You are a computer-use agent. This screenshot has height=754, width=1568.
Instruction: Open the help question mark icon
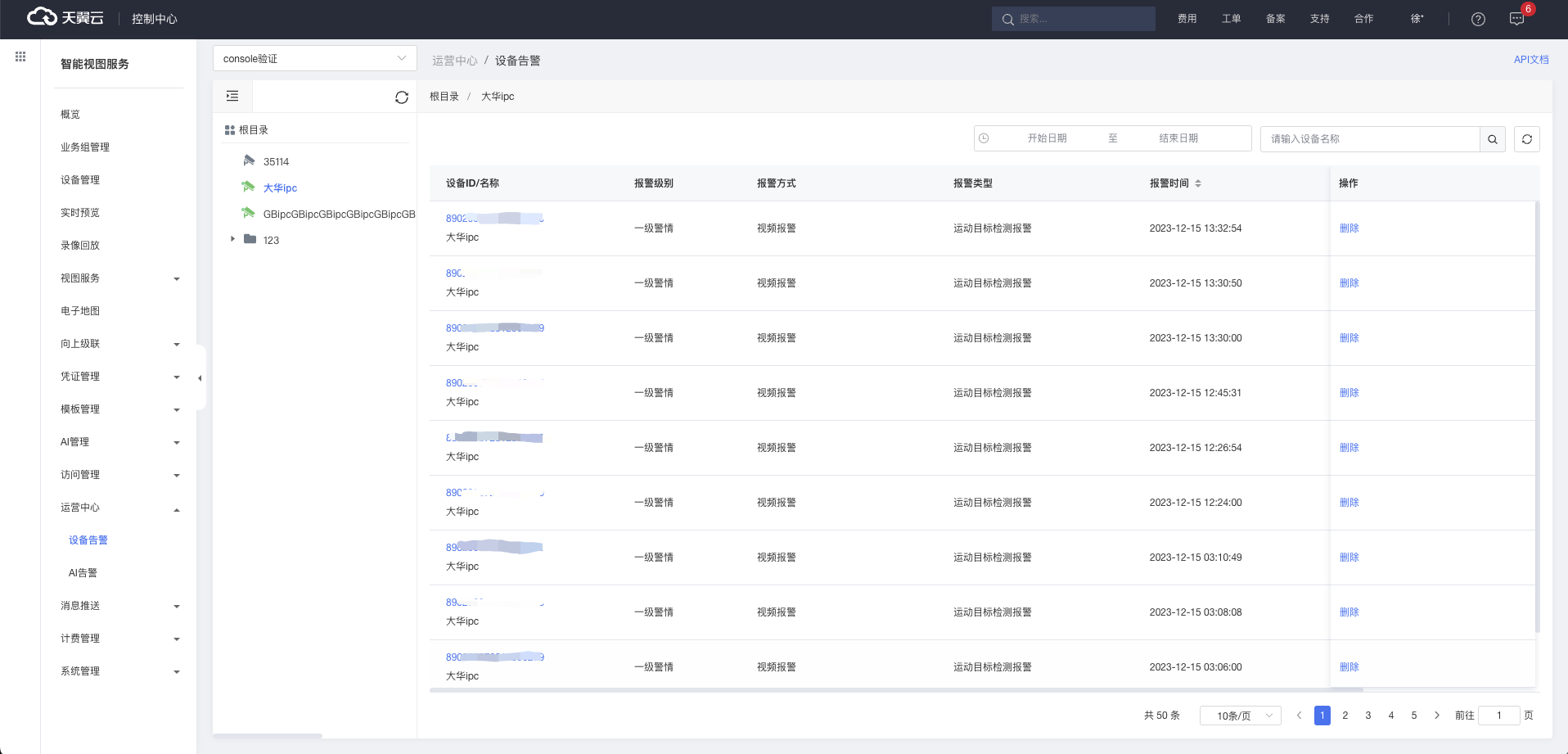[1478, 19]
